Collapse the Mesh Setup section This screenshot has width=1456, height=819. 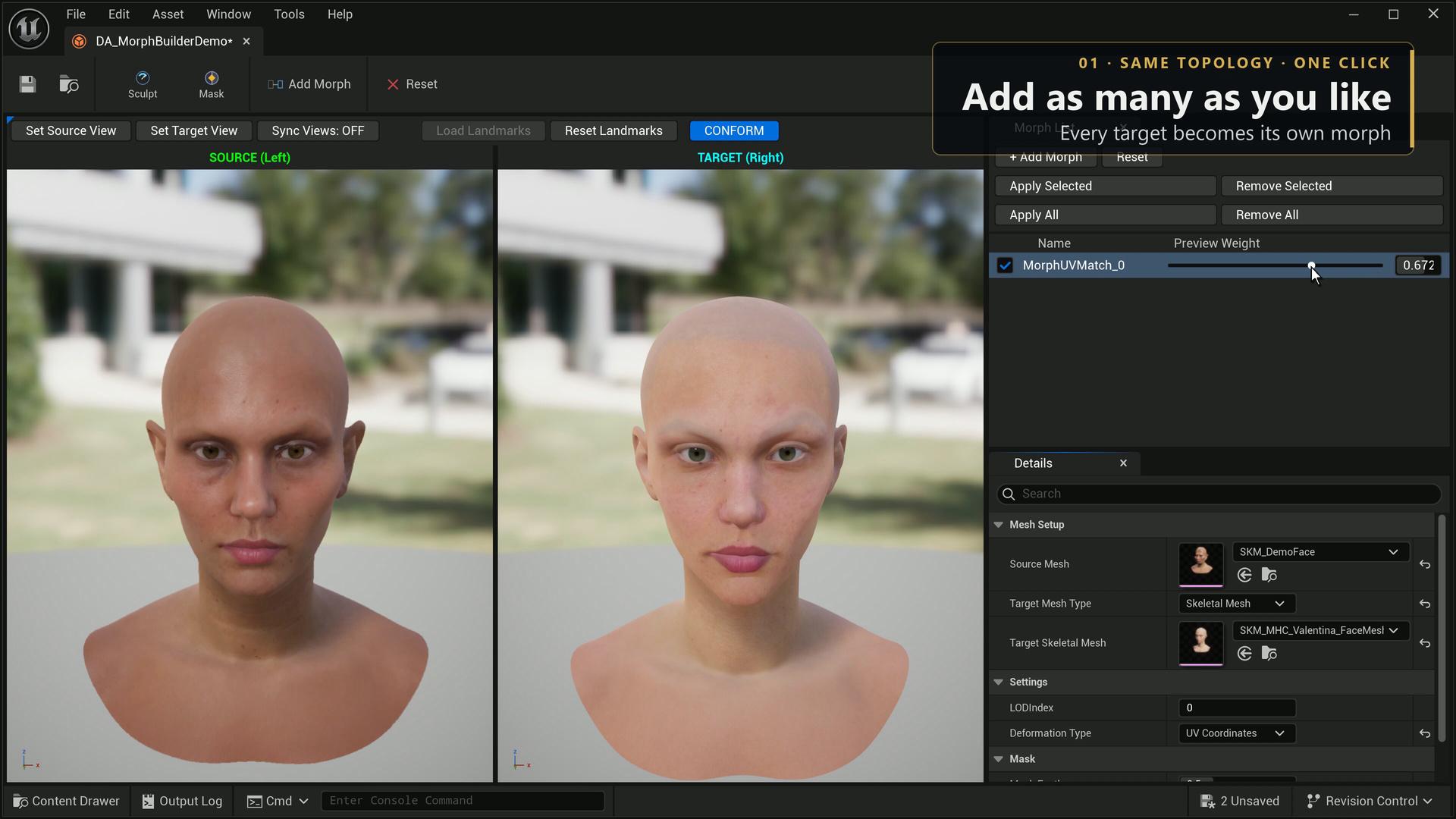click(x=998, y=525)
